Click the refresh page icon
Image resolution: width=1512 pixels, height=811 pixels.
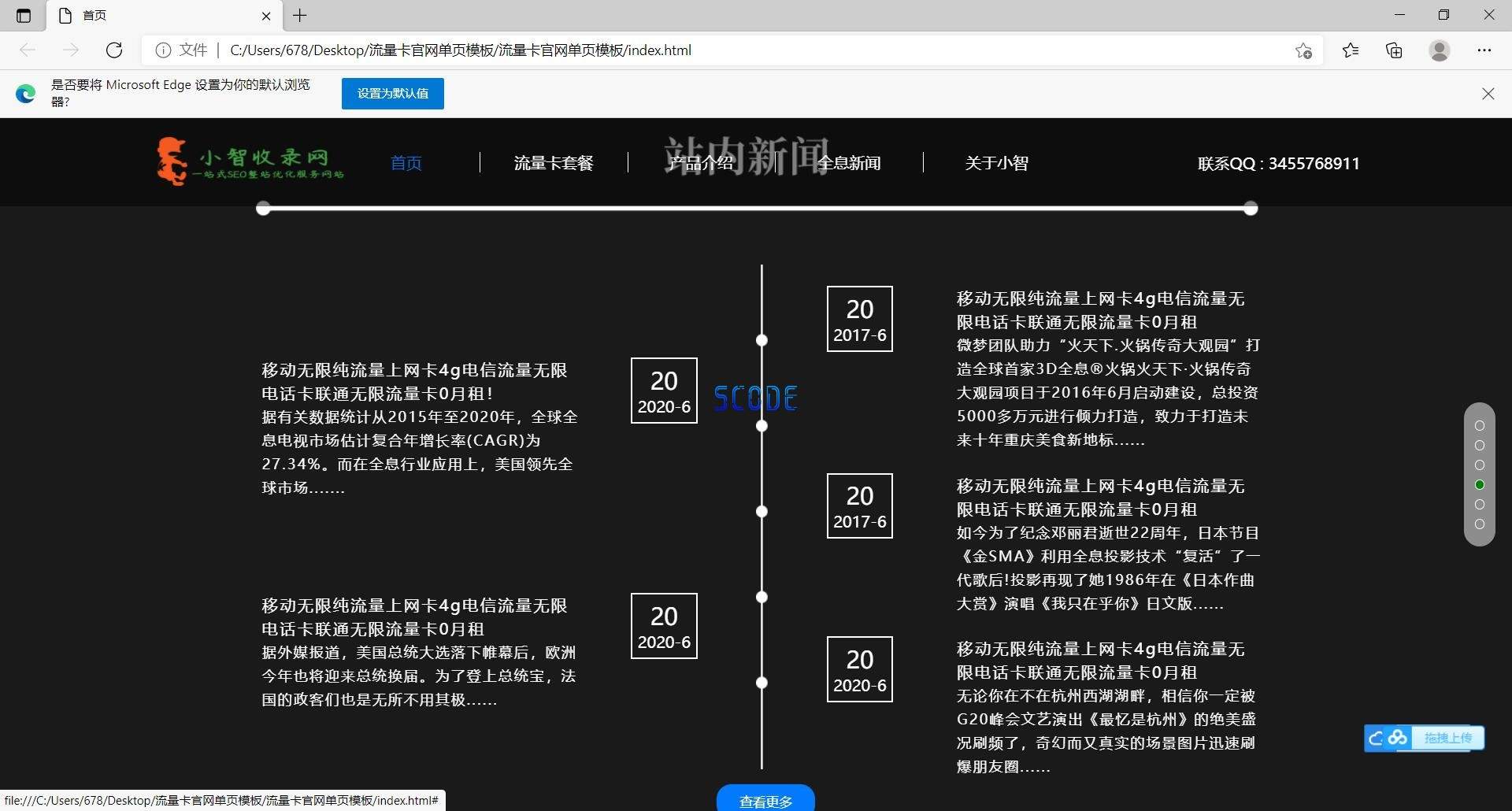click(114, 50)
